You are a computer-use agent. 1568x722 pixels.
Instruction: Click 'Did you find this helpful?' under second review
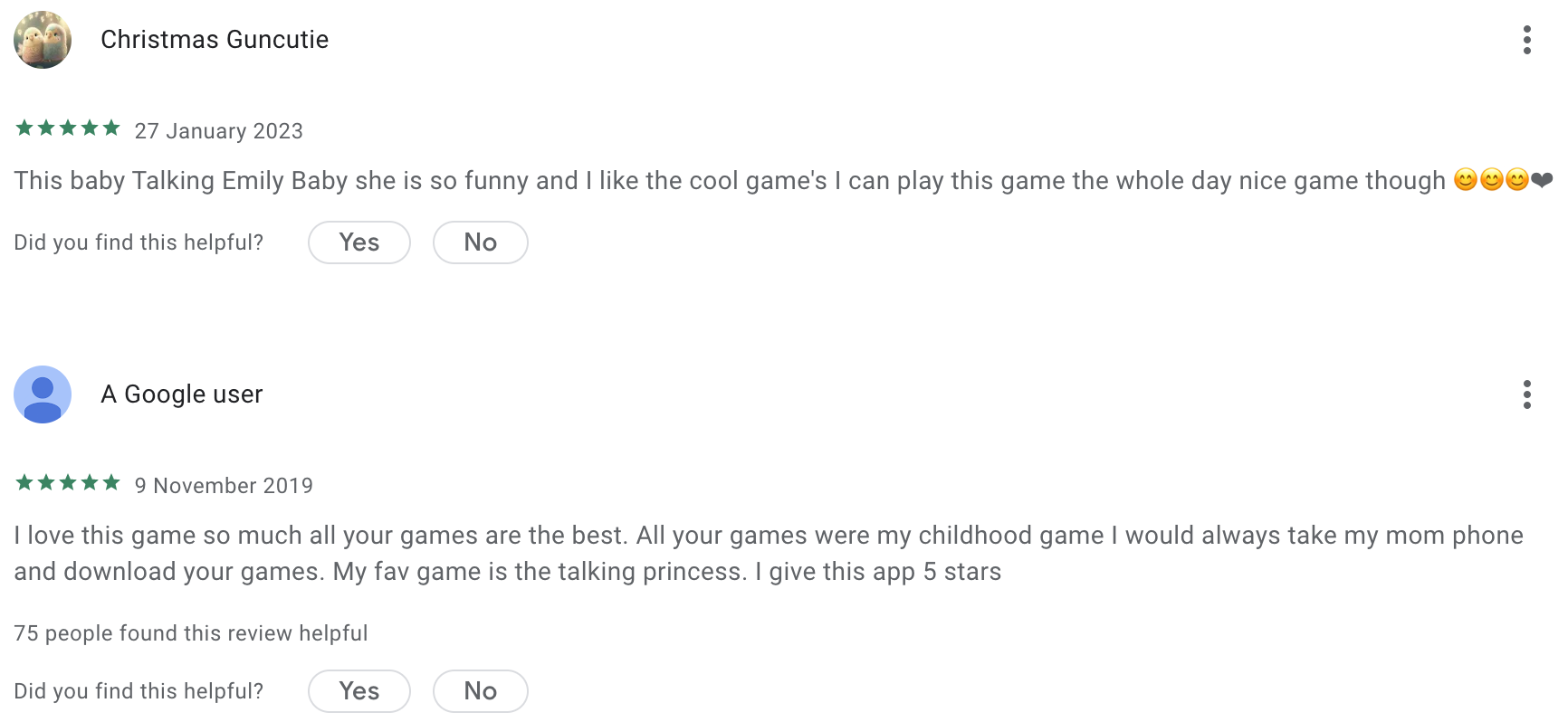pos(139,691)
